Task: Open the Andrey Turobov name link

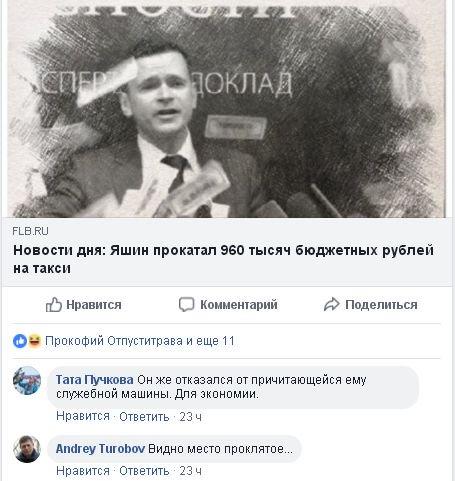Action: point(100,449)
